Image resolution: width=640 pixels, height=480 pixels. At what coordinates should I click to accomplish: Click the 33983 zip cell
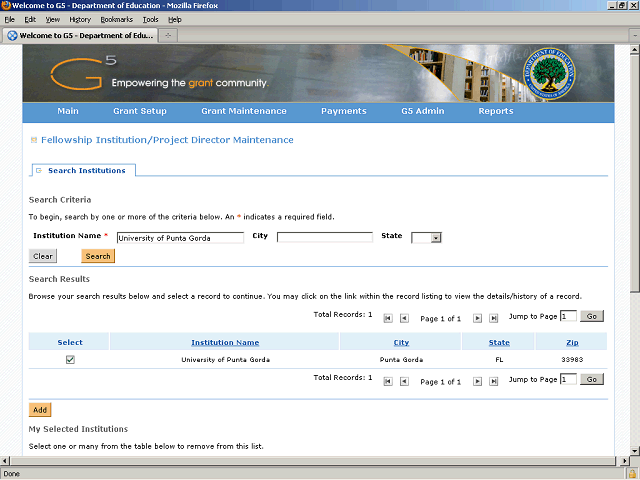click(572, 360)
